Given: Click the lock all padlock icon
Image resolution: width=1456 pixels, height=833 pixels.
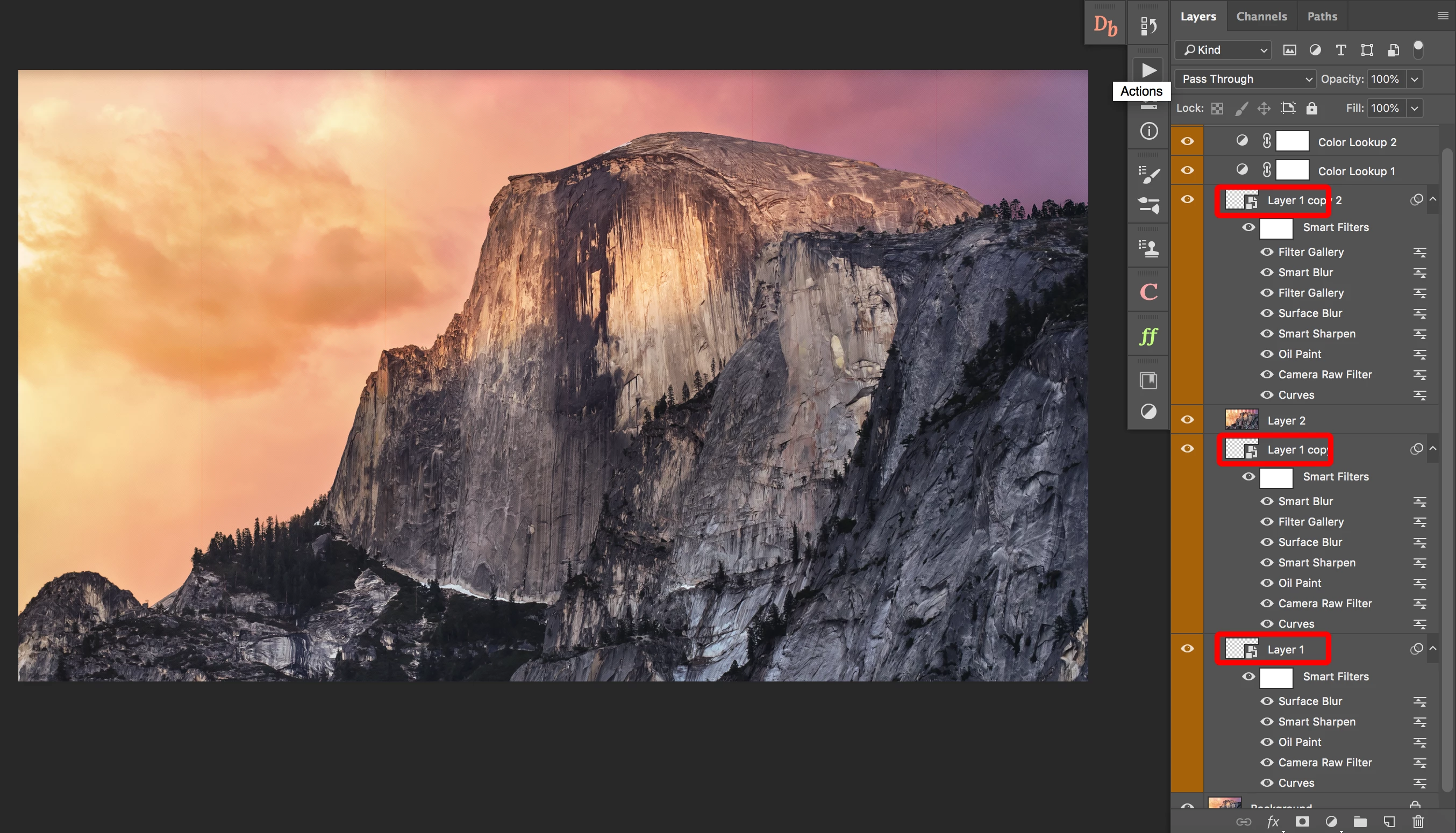Looking at the screenshot, I should pos(1311,108).
